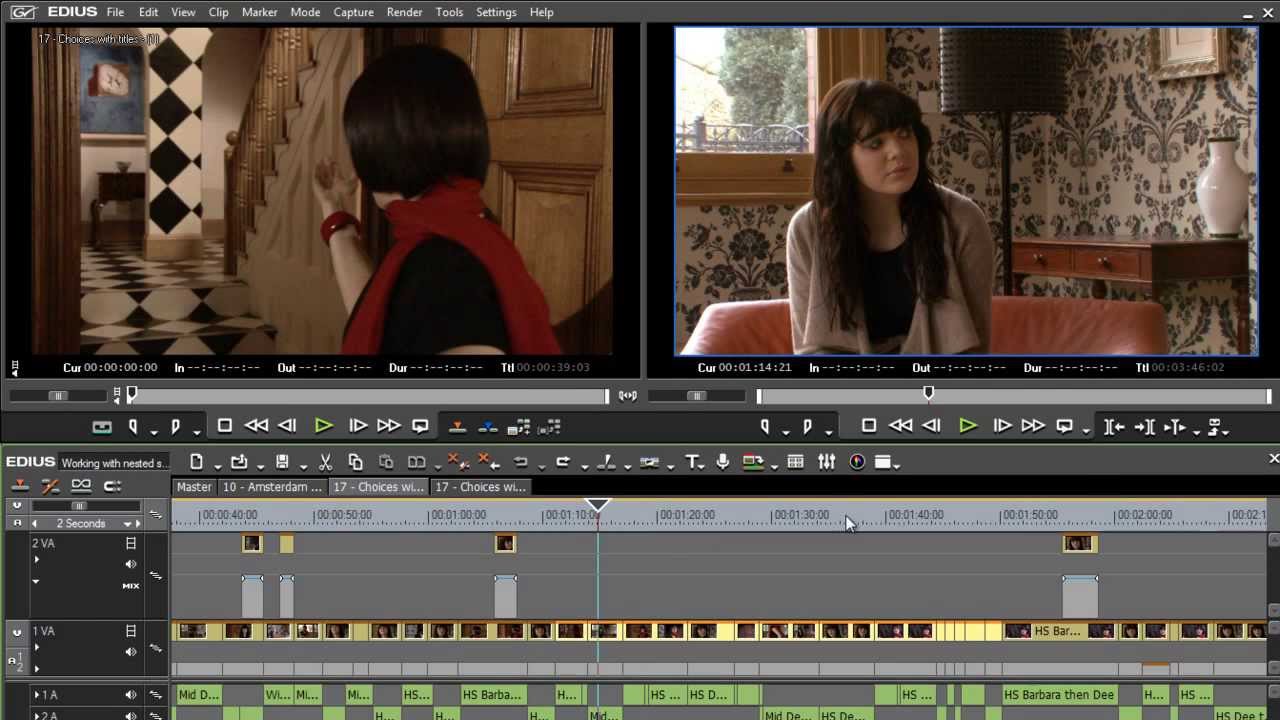Cut the selected clip
Image resolution: width=1280 pixels, height=720 pixels.
325,462
